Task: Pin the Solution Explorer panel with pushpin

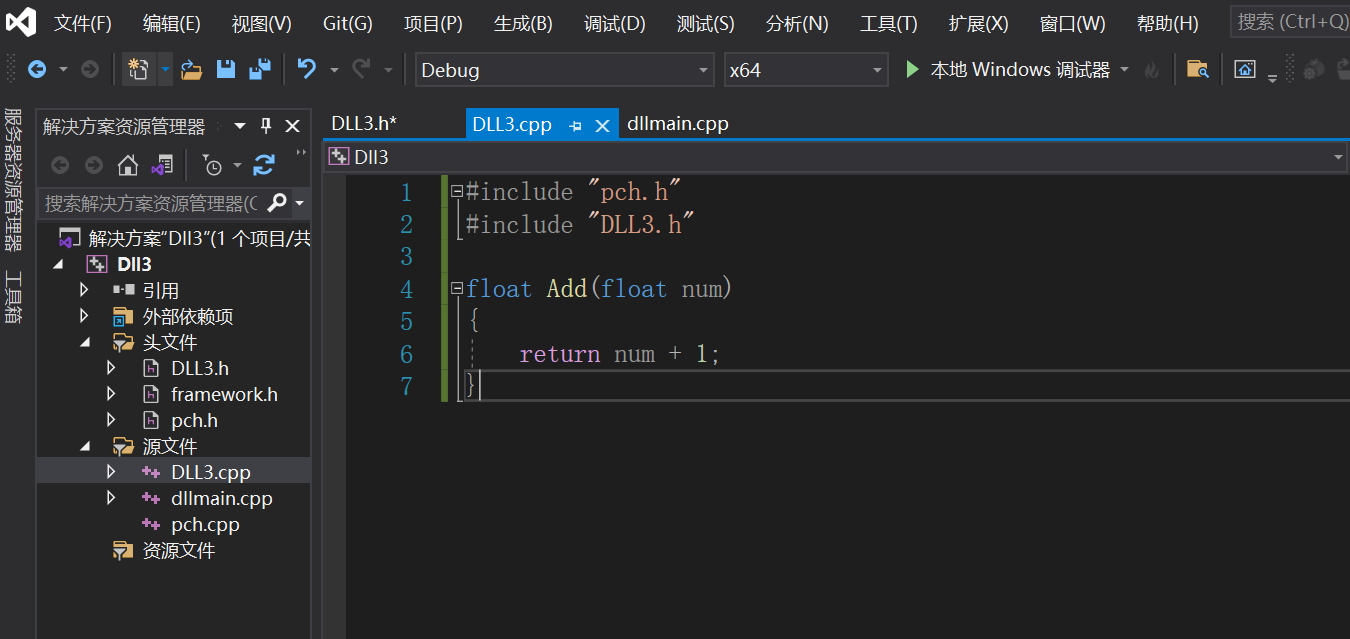Action: (266, 126)
